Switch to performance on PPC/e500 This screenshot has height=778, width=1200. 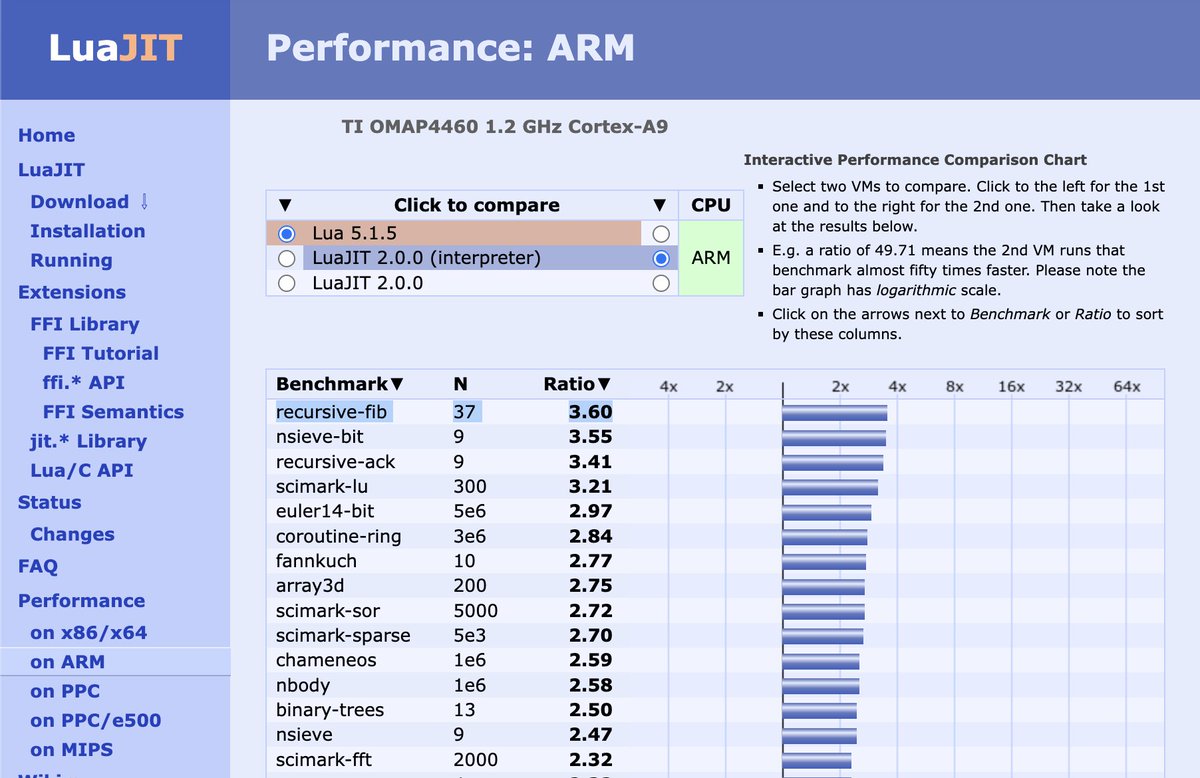pos(95,720)
